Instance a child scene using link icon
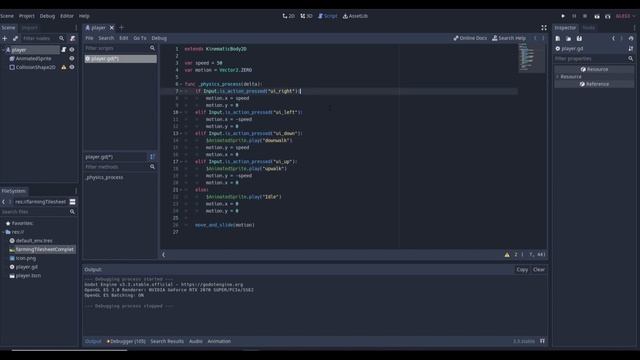Image resolution: width=640 pixels, height=360 pixels. (15, 38)
